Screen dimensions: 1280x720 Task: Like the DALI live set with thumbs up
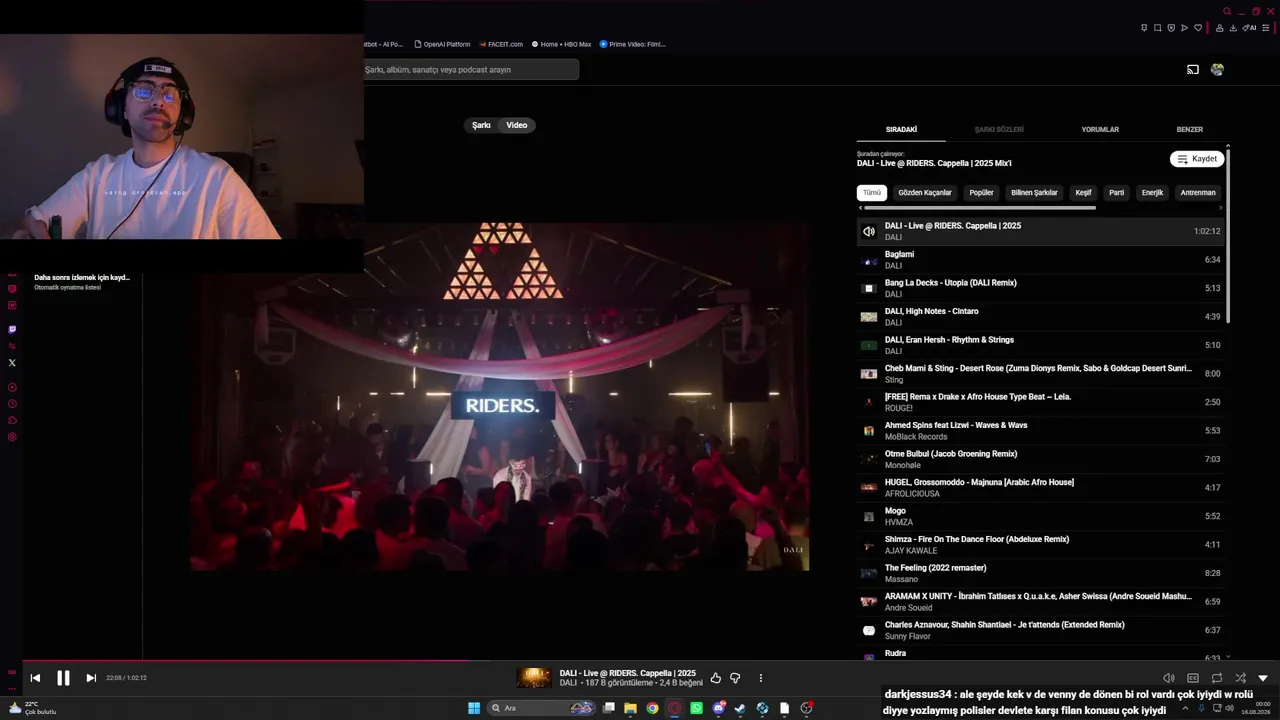715,678
